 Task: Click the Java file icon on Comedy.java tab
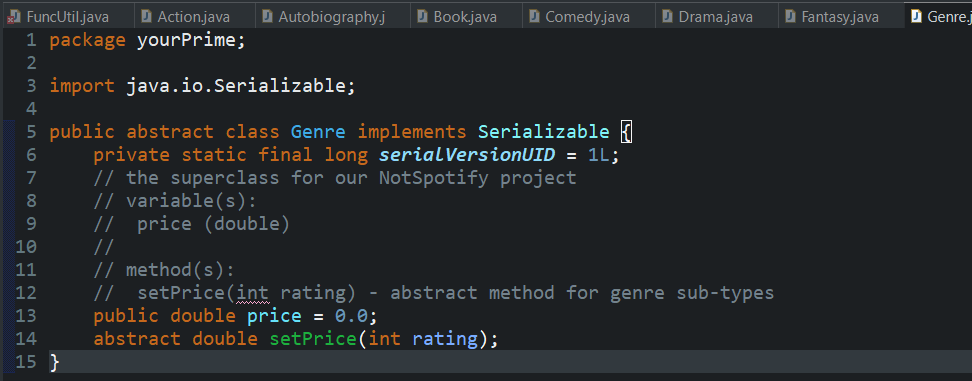[534, 17]
